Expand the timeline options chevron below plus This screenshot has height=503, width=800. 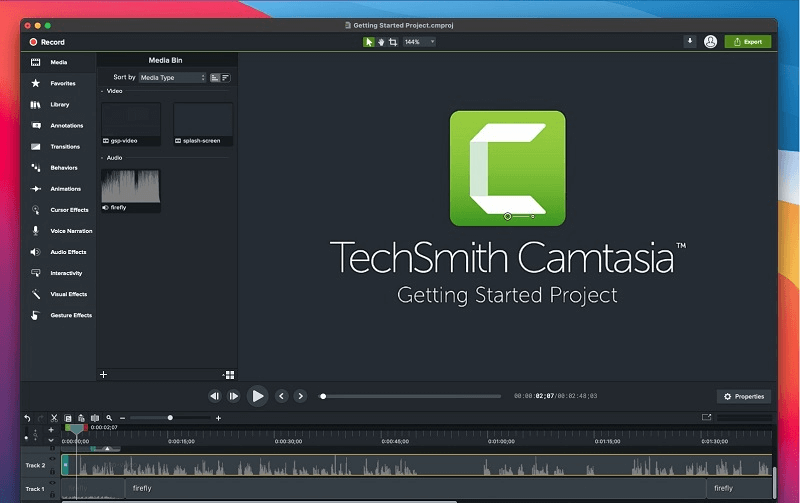click(51, 440)
